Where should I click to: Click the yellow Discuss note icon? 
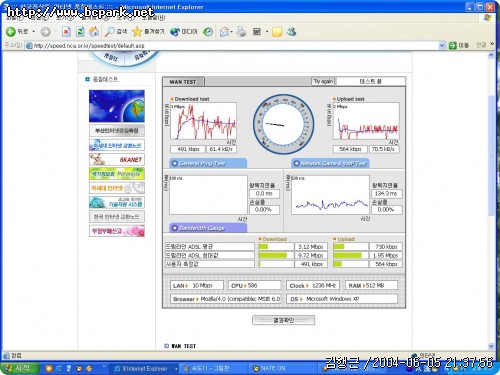(x=277, y=32)
